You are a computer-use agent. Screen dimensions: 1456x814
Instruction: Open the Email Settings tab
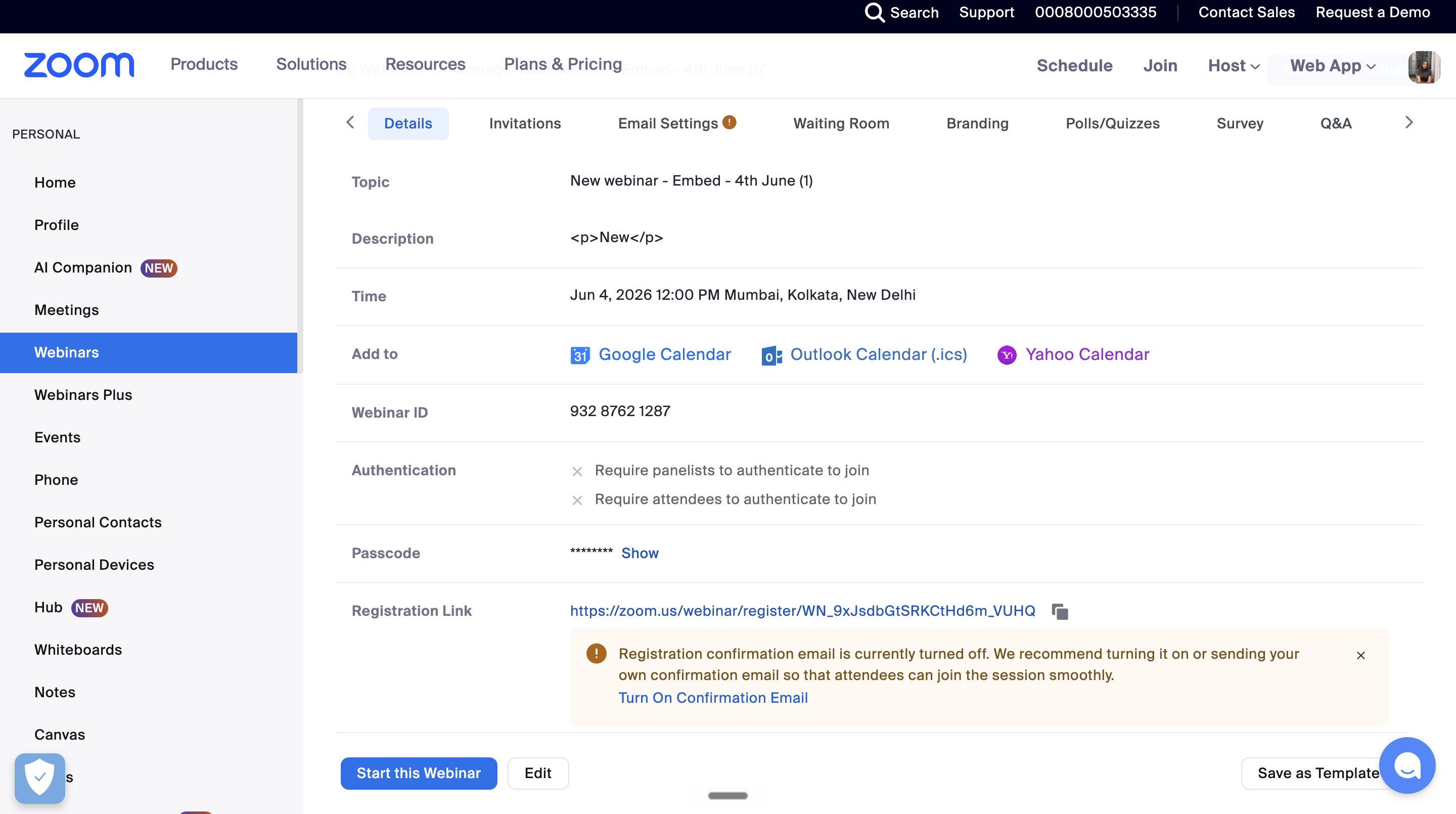tap(668, 123)
